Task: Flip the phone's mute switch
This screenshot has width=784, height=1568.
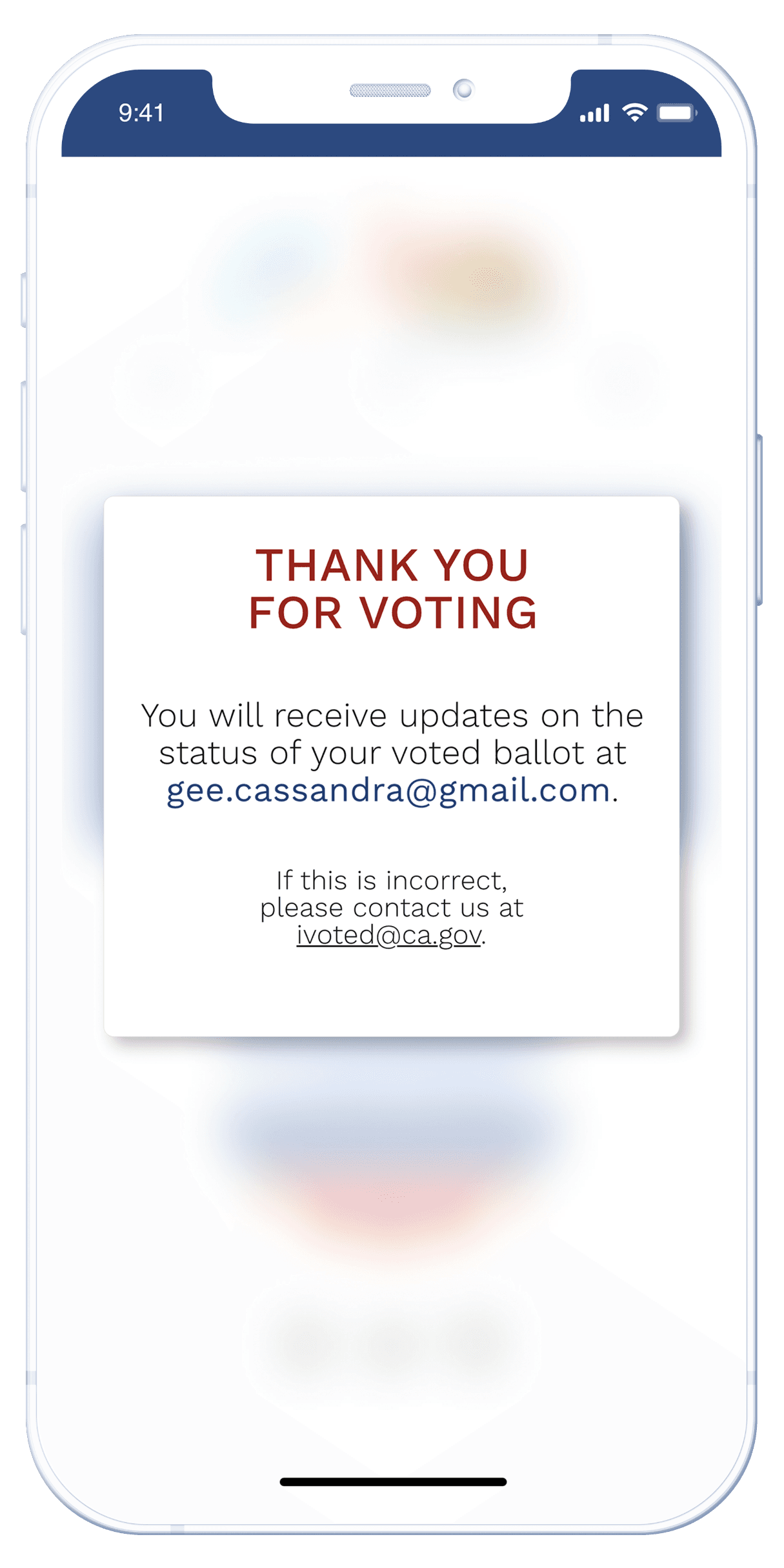Action: point(24,300)
